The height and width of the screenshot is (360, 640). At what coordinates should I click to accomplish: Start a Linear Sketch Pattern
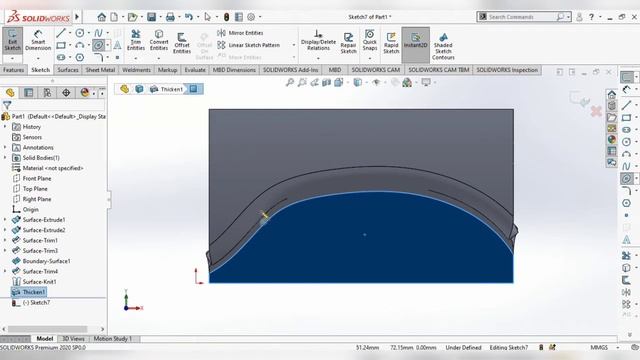[x=249, y=45]
